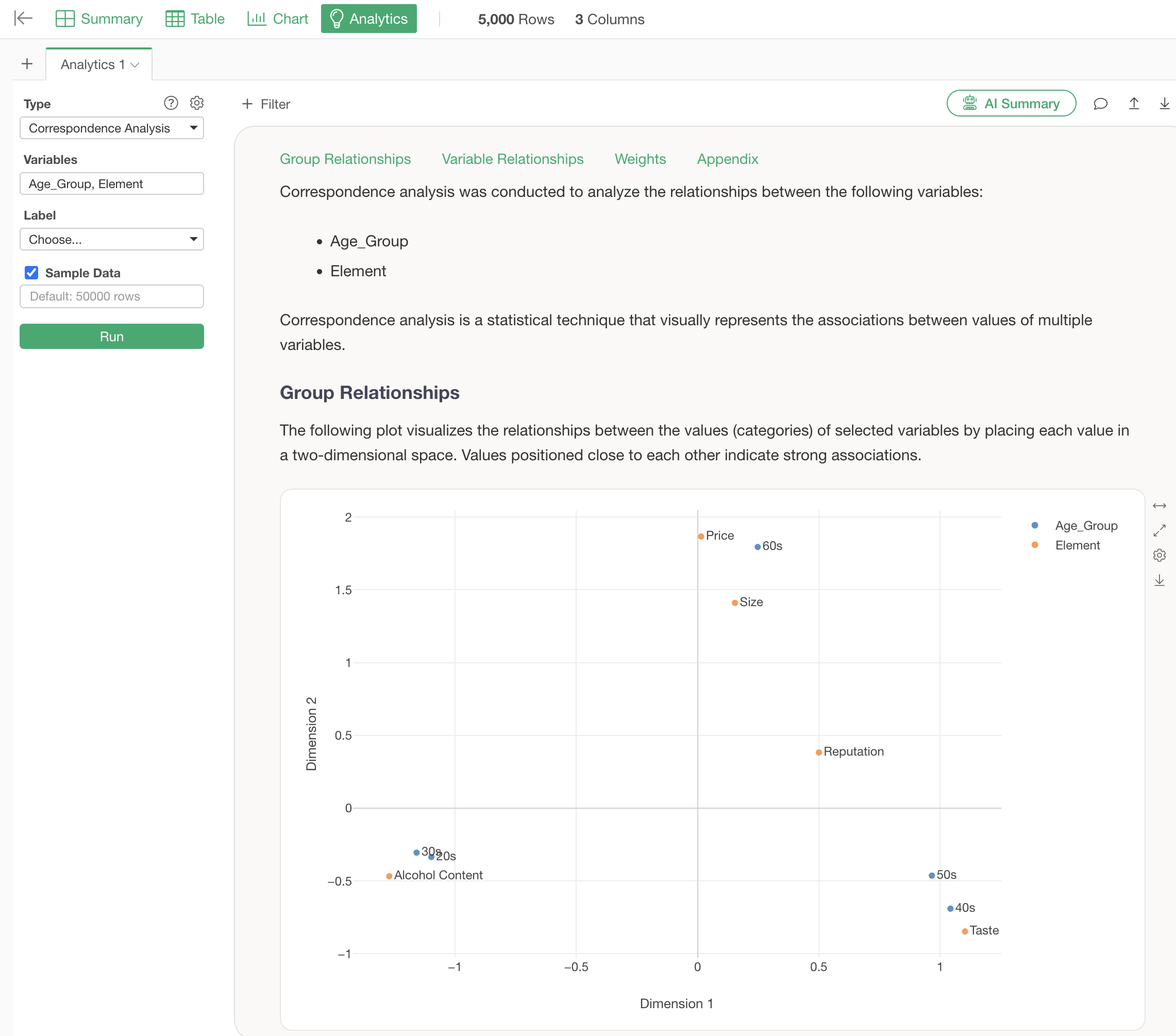Uncheck the Sample Data checkbox
Screen dimensions: 1176x1036
coord(31,273)
